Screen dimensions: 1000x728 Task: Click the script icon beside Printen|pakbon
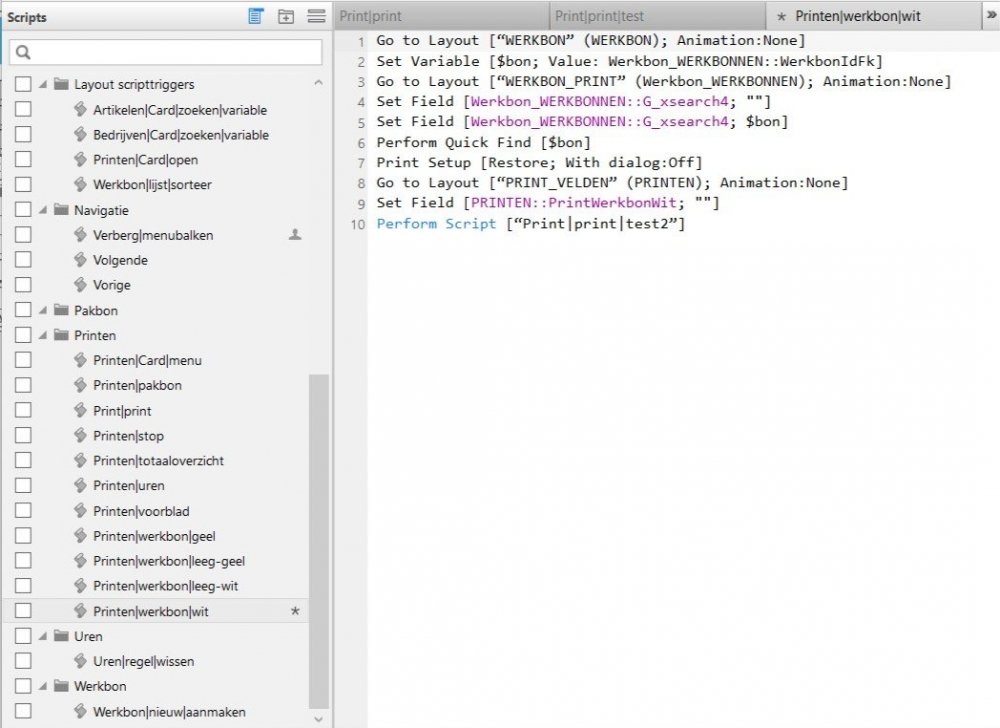pos(81,386)
